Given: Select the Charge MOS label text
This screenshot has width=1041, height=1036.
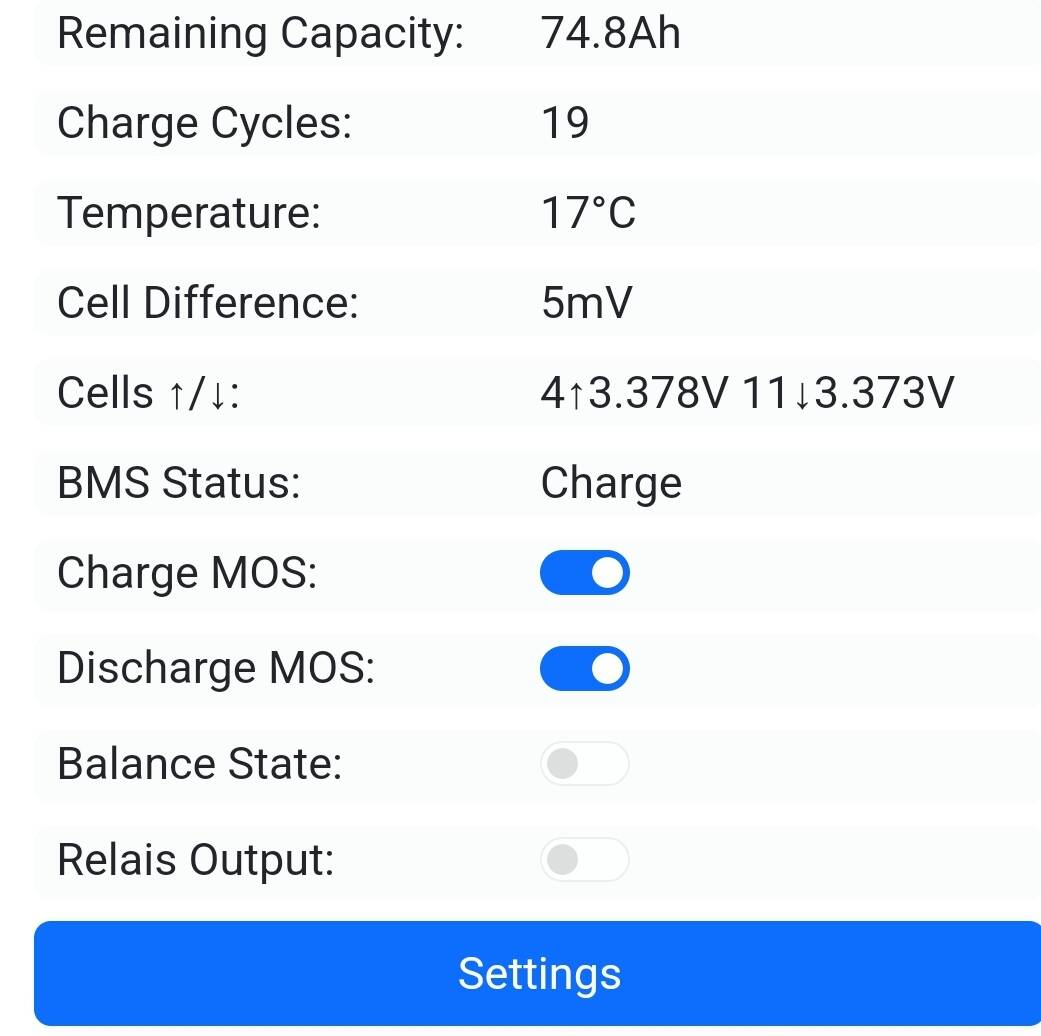Looking at the screenshot, I should point(187,572).
